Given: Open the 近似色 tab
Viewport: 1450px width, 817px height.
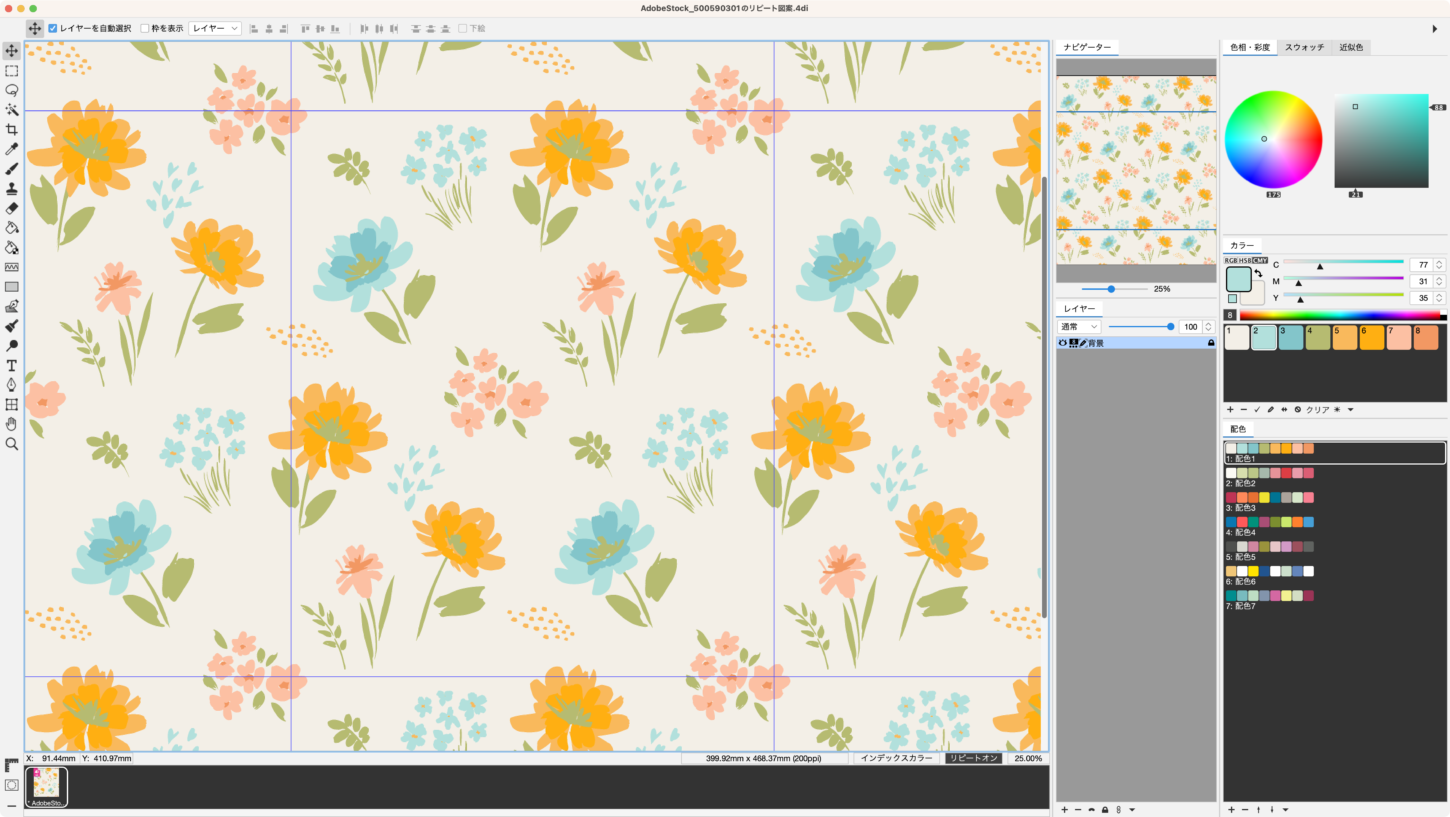Looking at the screenshot, I should click(x=1351, y=47).
